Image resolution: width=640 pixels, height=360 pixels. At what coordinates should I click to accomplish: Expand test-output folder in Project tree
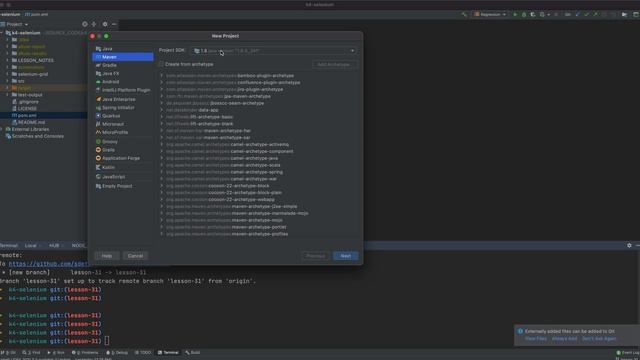(x=7, y=95)
